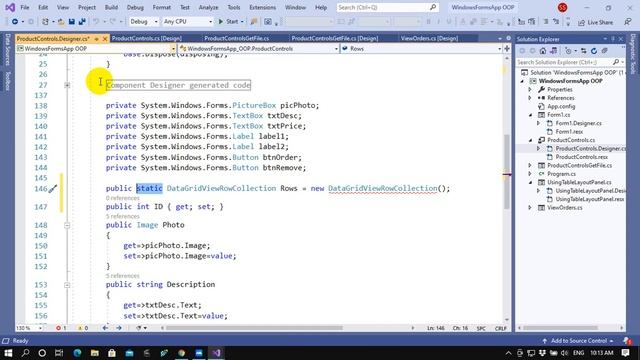The width and height of the screenshot is (640, 360).
Task: Open the Toolbox side tab
Action: click(7, 80)
